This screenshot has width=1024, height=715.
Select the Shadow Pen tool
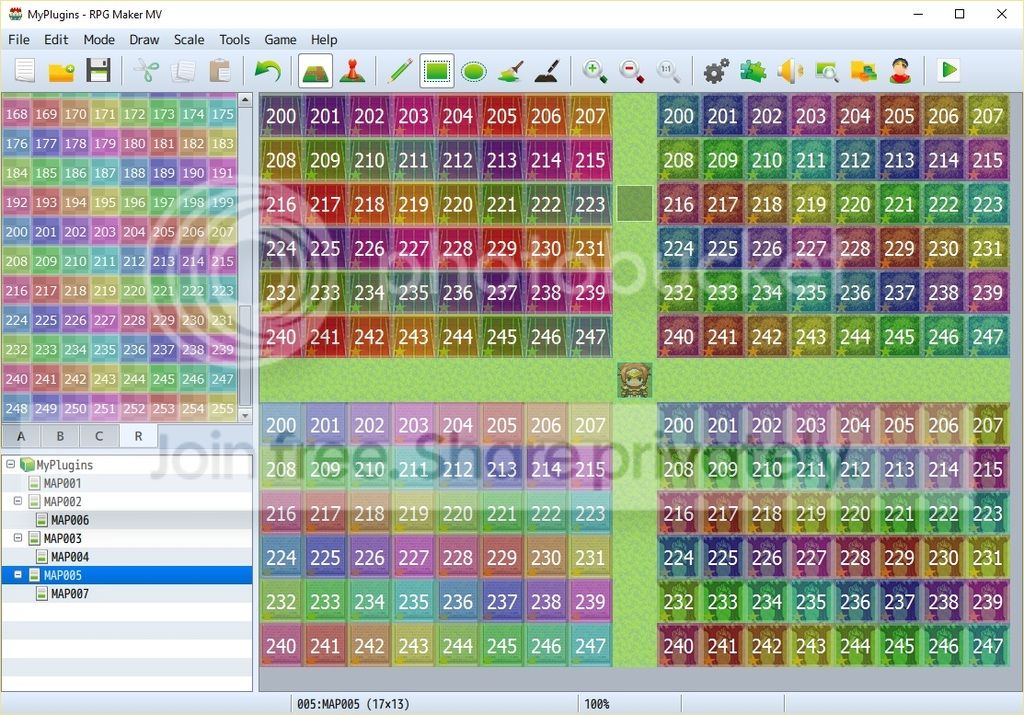(x=547, y=71)
